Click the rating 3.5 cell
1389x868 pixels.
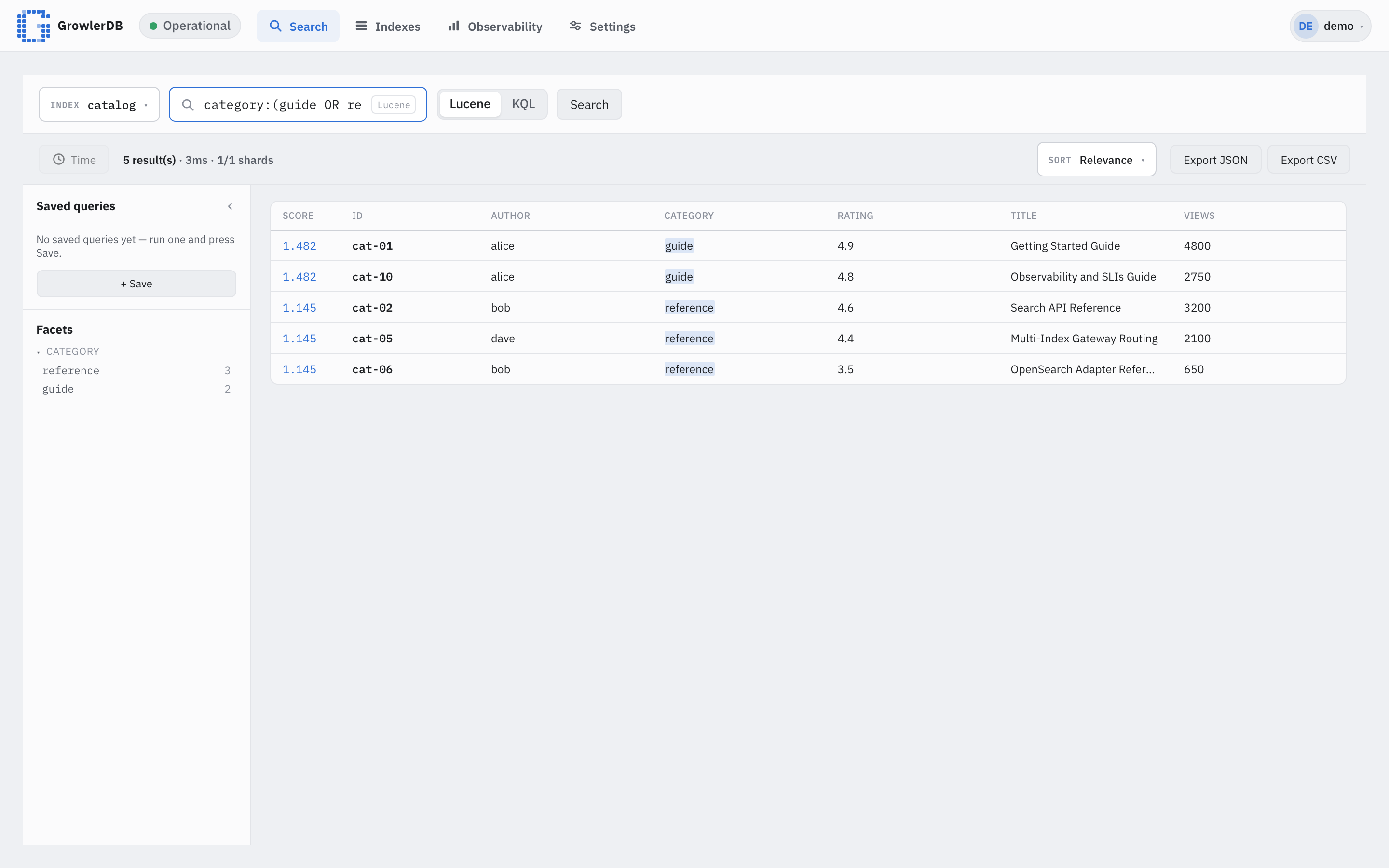tap(845, 370)
